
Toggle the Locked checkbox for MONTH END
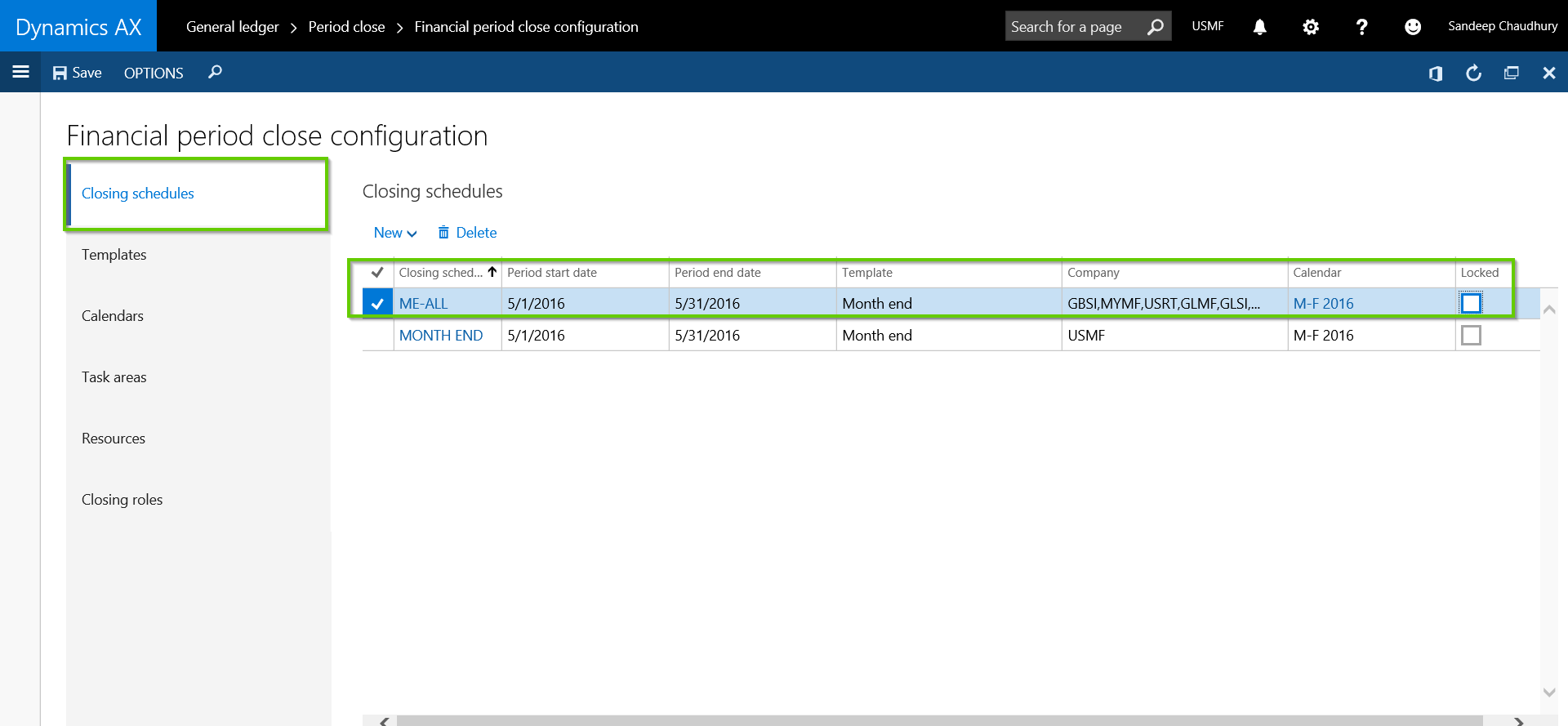point(1471,336)
